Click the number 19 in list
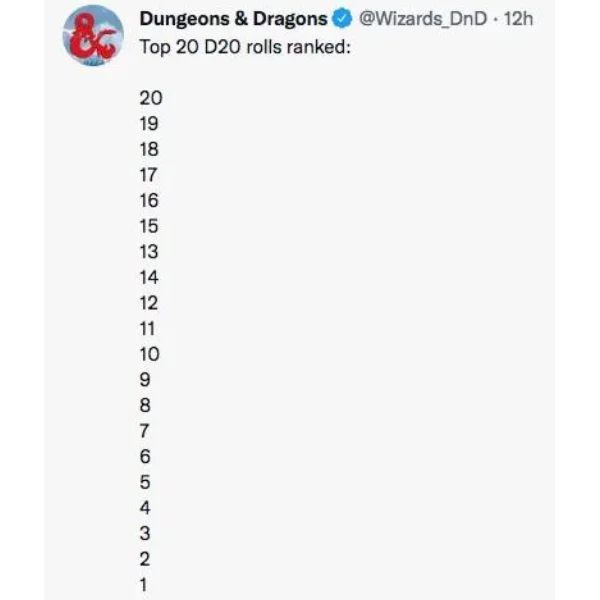The height and width of the screenshot is (600, 600). [x=149, y=124]
